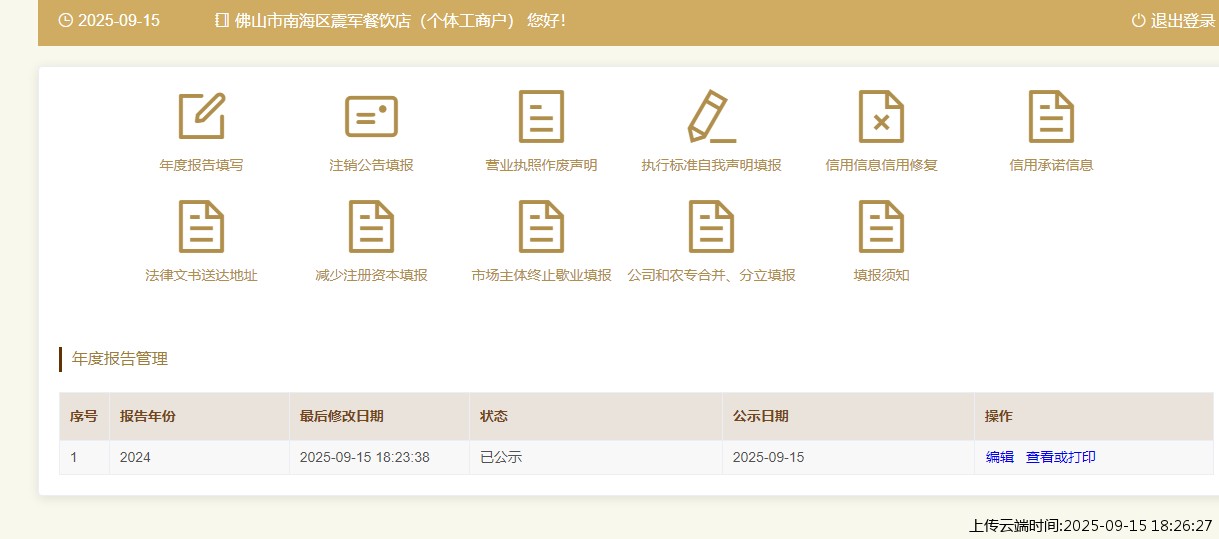
Task: Open the 法律文书送达地址 document icon
Action: click(x=201, y=226)
